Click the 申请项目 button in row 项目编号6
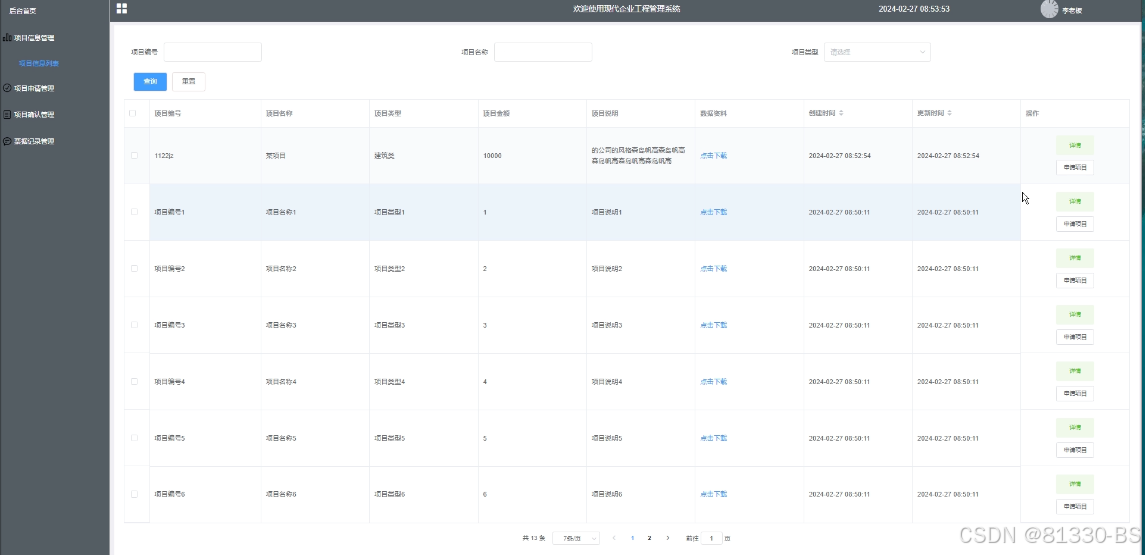1145x555 pixels. pos(1075,506)
